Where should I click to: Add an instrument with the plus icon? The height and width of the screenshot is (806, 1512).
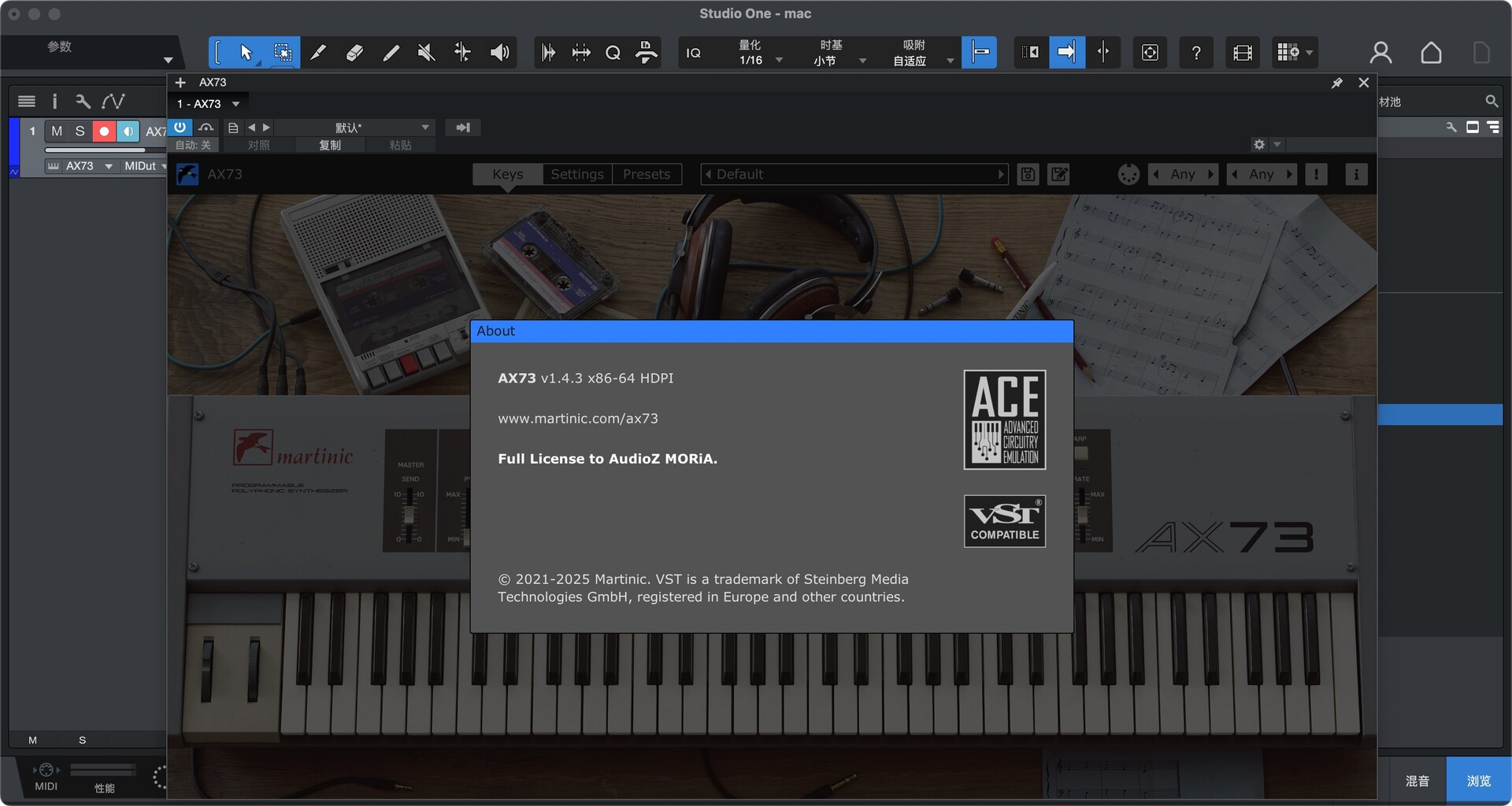[x=180, y=83]
